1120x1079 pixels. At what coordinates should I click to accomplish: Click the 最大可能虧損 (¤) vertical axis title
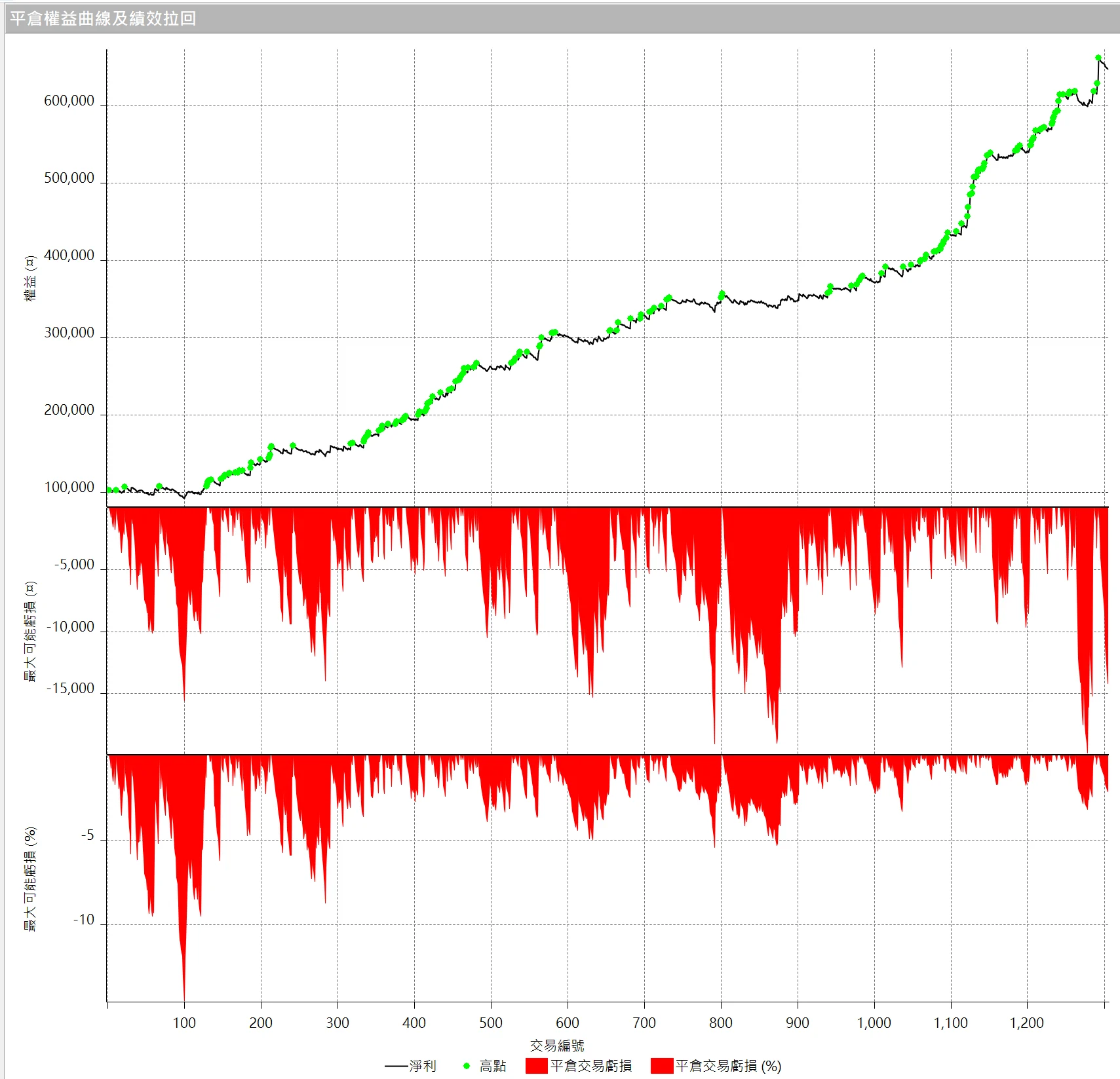point(31,632)
